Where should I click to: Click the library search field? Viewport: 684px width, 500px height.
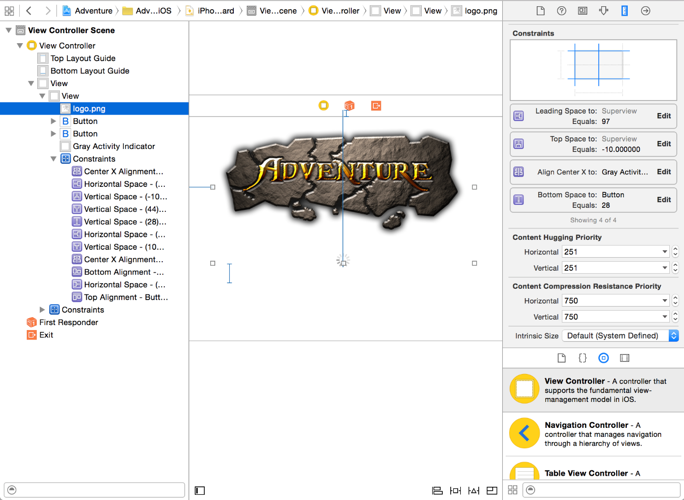click(601, 490)
